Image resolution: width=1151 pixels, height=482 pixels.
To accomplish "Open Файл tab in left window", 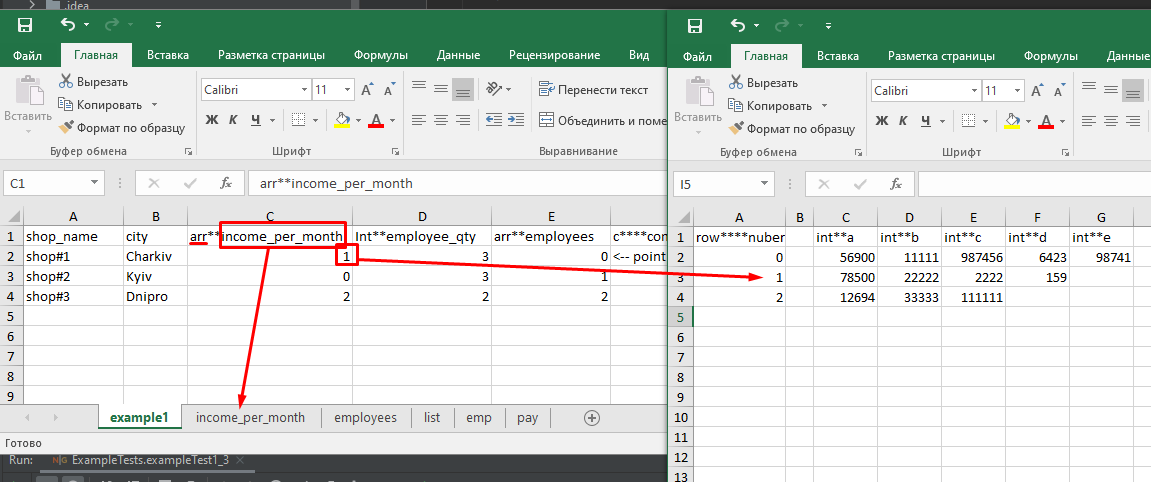I will (x=27, y=55).
